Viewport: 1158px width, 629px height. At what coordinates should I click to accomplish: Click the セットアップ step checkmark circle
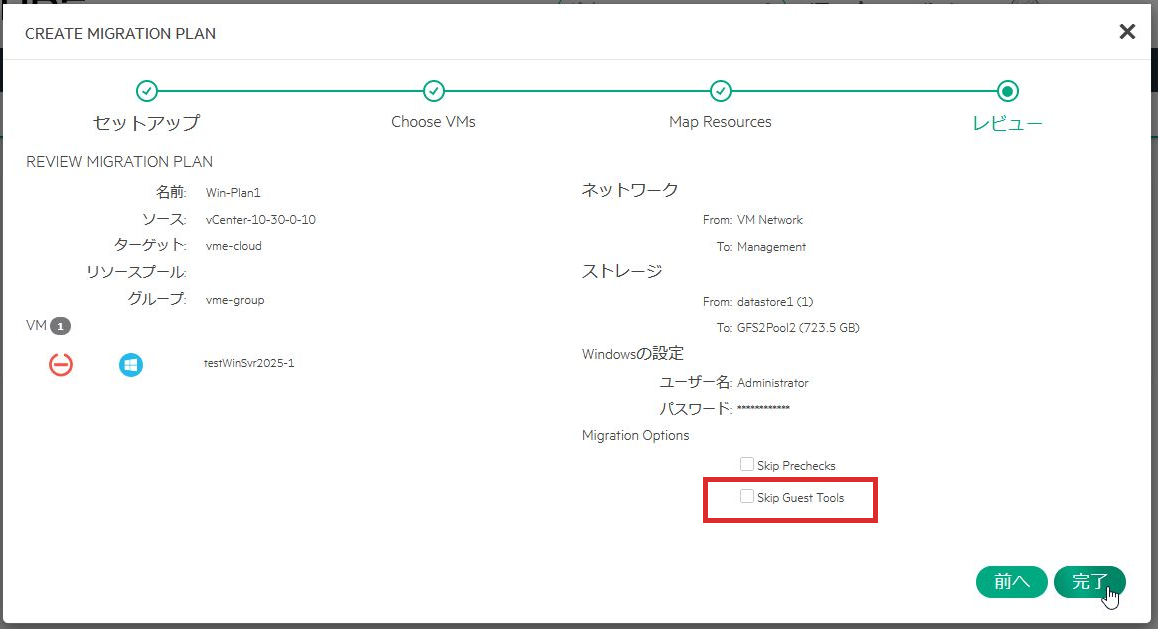click(146, 91)
